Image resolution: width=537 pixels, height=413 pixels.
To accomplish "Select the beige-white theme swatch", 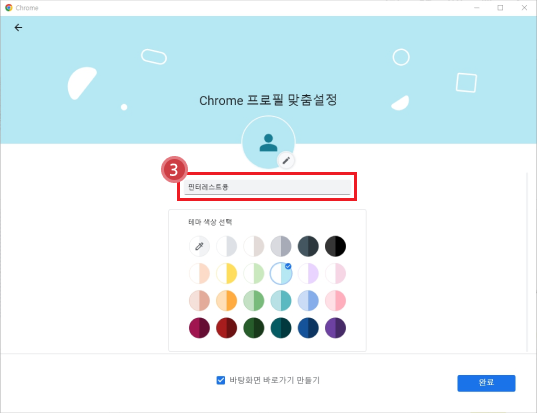I will pos(254,246).
